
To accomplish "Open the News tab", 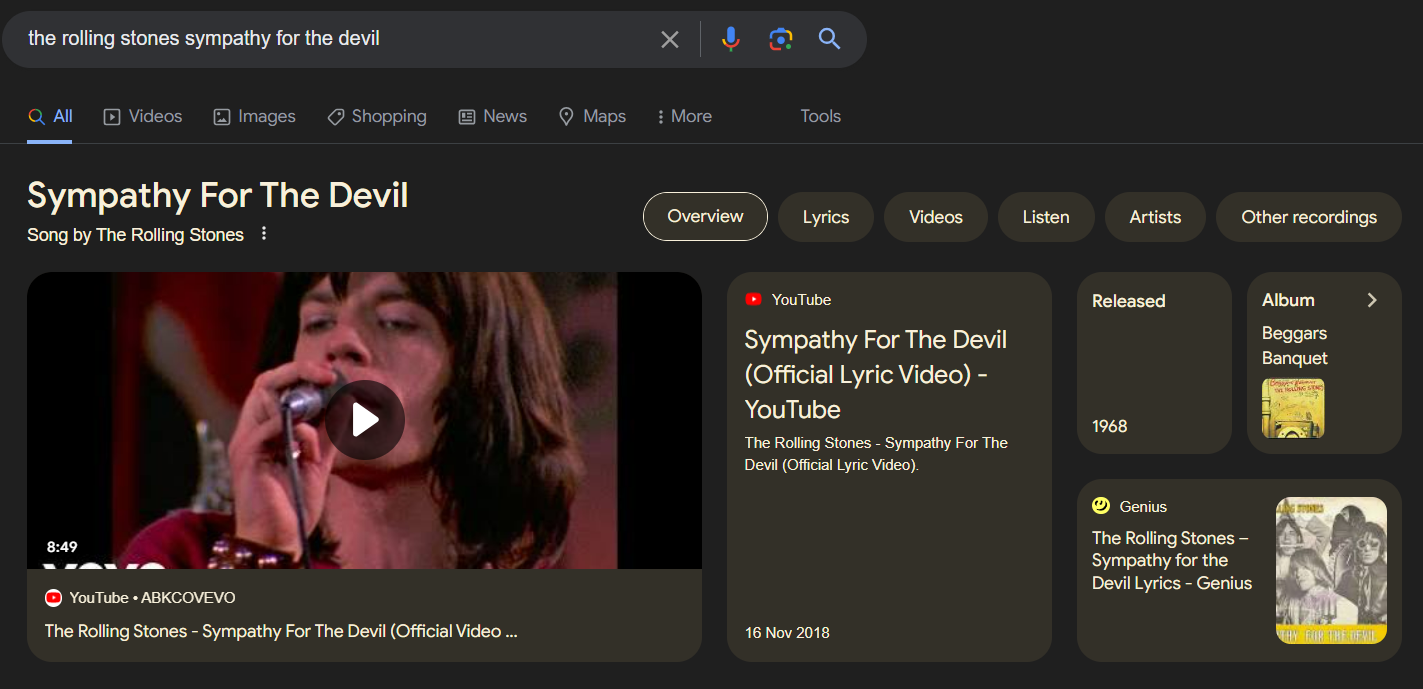I will (492, 116).
